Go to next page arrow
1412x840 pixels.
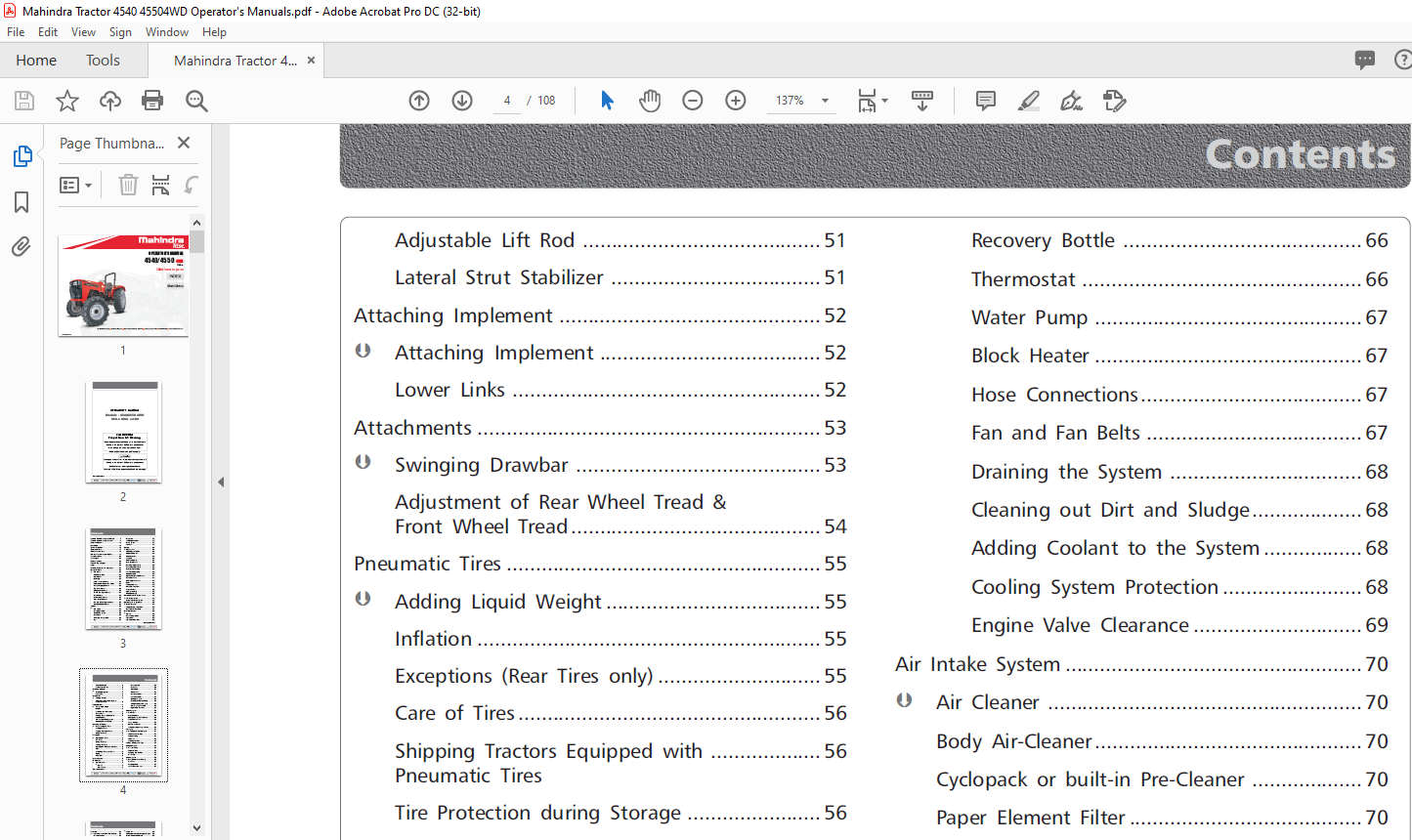tap(462, 101)
